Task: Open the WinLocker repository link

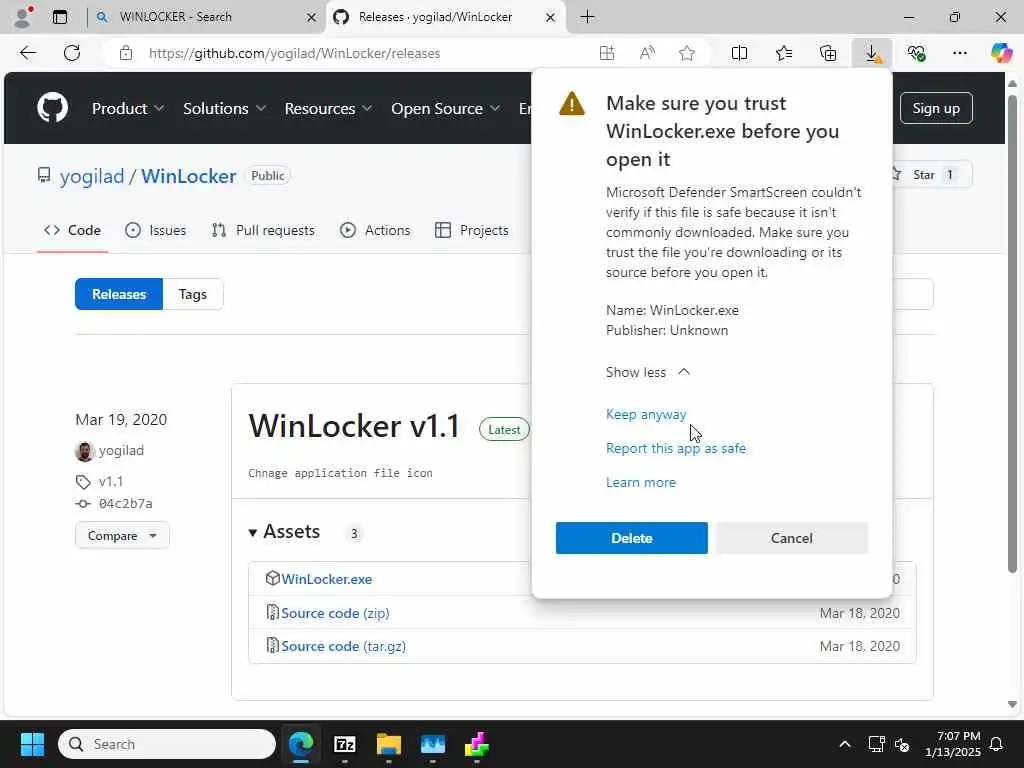Action: tap(188, 176)
